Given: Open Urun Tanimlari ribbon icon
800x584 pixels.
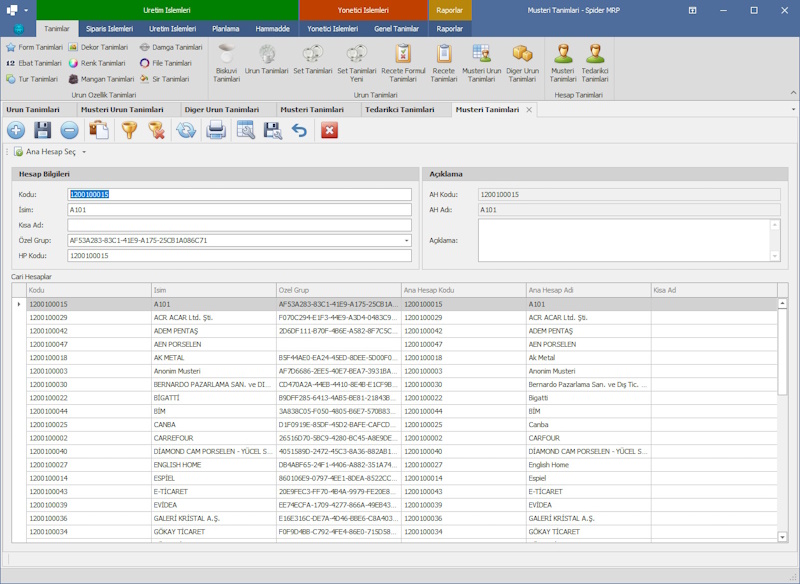Looking at the screenshot, I should [x=266, y=60].
